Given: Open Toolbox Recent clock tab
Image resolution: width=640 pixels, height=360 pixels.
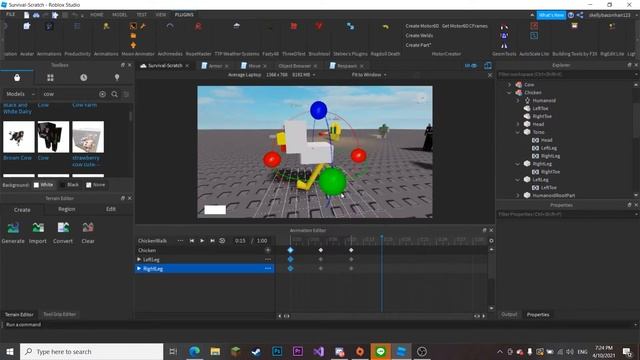Looking at the screenshot, I should tap(84, 78).
